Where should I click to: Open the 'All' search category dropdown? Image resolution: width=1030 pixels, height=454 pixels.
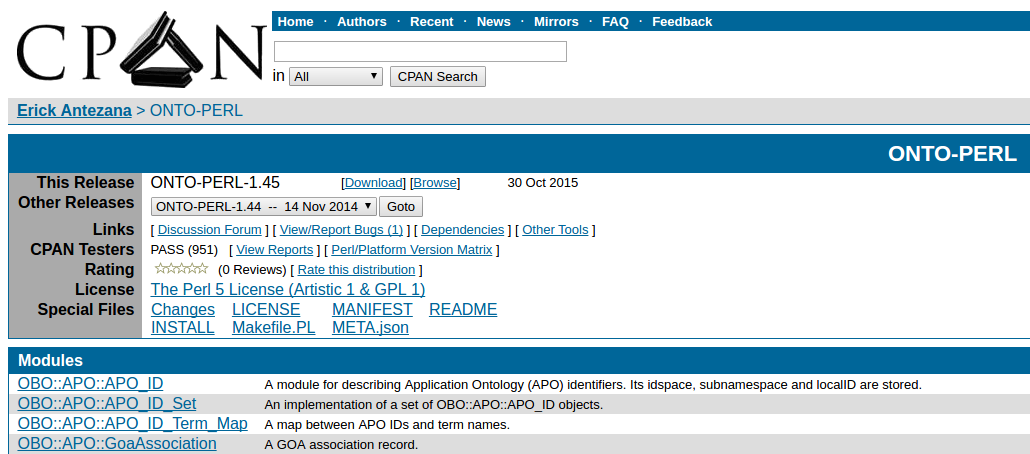pos(336,76)
